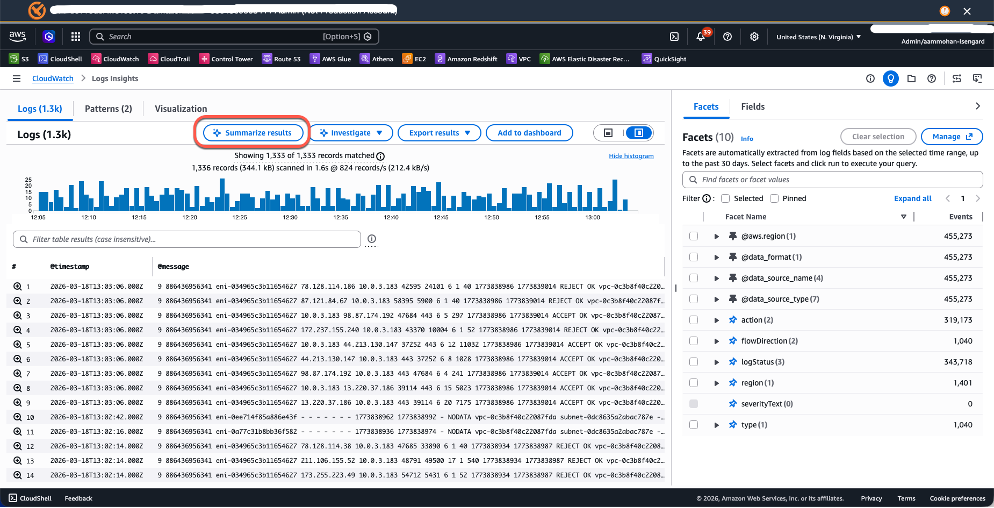Click the question mark icon in page toolbar
This screenshot has width=994, height=508.
point(931,79)
